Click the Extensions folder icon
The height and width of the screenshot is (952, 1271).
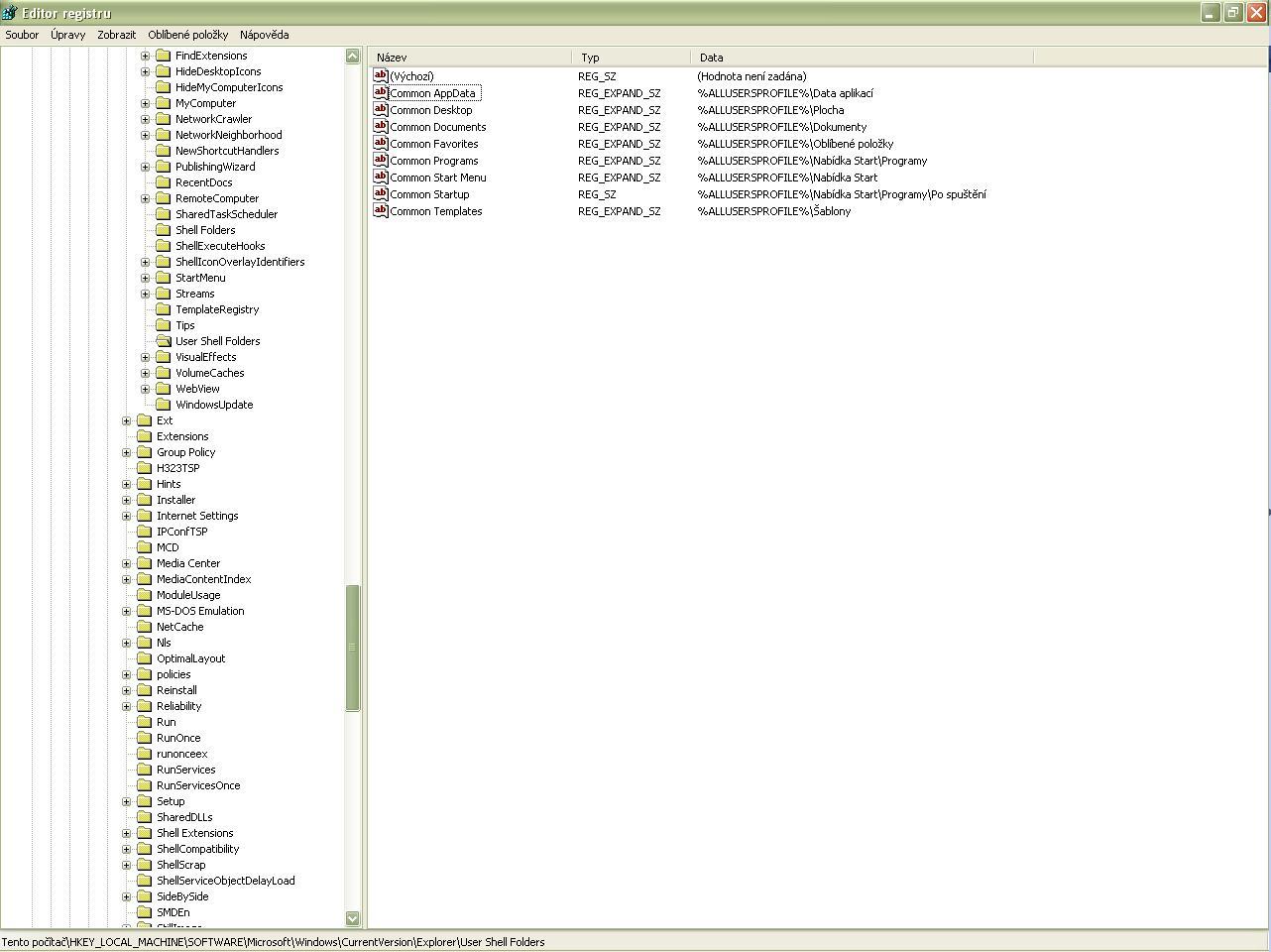coord(145,436)
